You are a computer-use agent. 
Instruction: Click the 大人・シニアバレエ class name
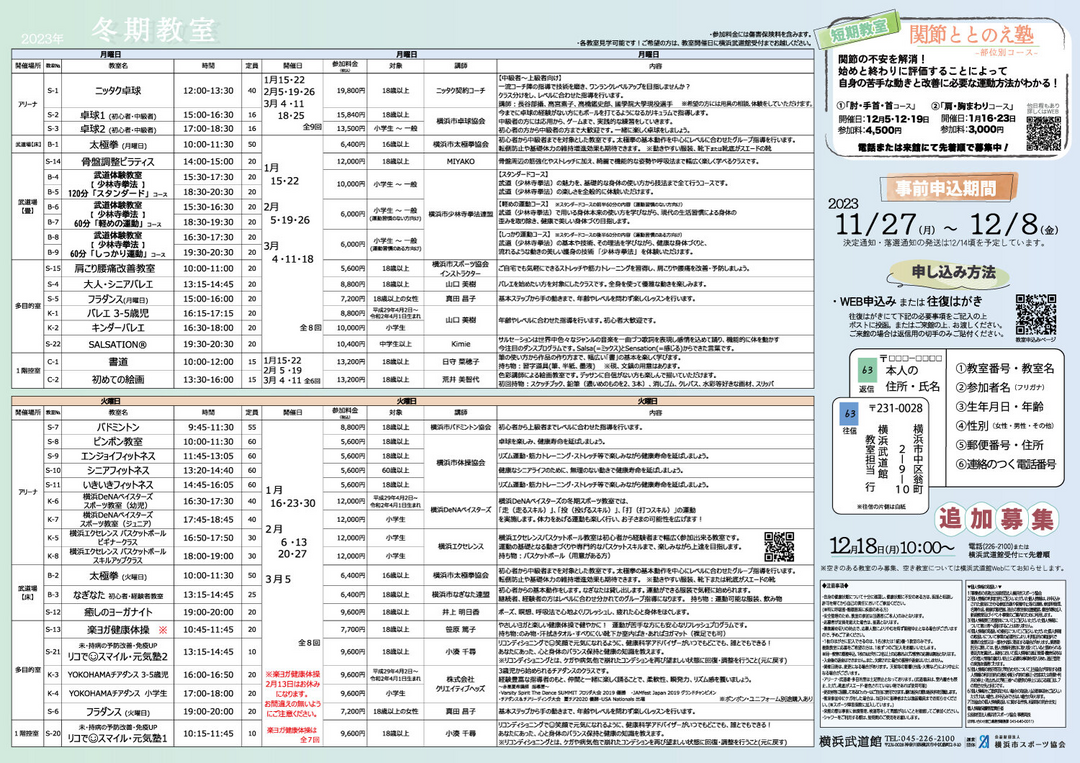click(x=118, y=284)
